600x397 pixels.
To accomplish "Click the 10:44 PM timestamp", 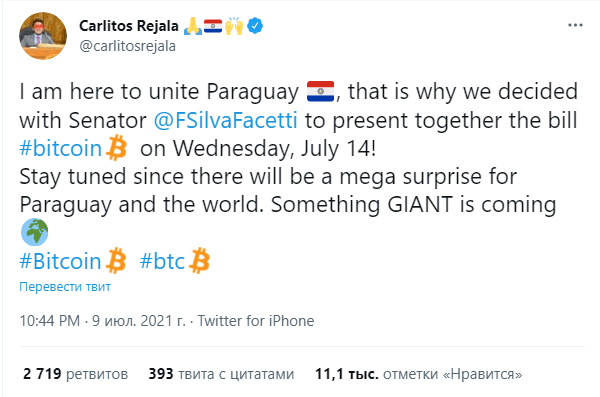I will 50,321.
